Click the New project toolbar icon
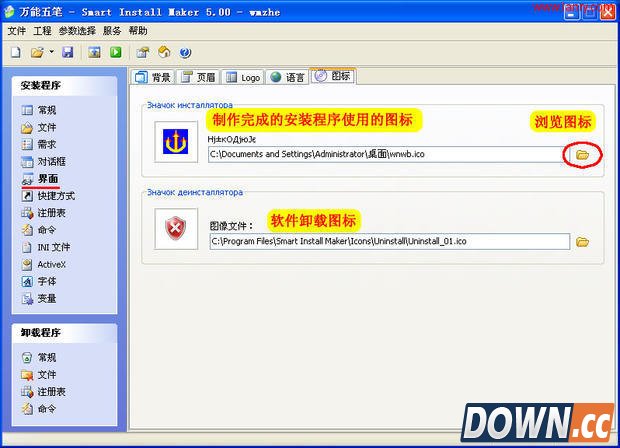The width and height of the screenshot is (620, 448). click(x=16, y=52)
